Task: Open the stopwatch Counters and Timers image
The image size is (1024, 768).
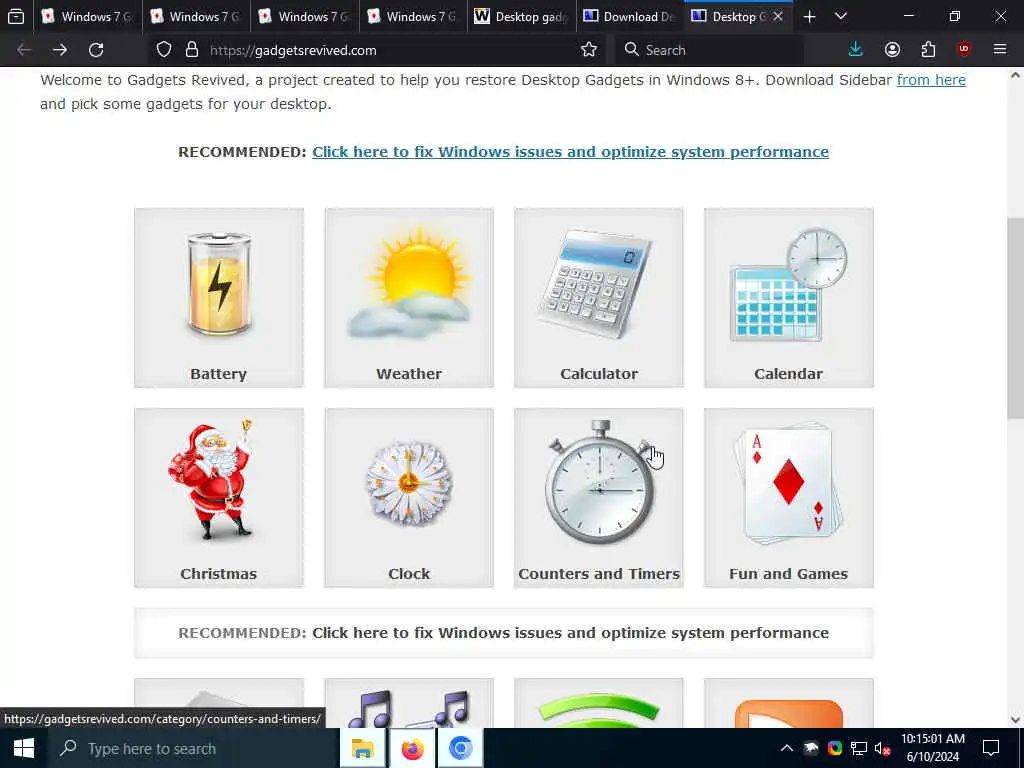Action: (599, 482)
